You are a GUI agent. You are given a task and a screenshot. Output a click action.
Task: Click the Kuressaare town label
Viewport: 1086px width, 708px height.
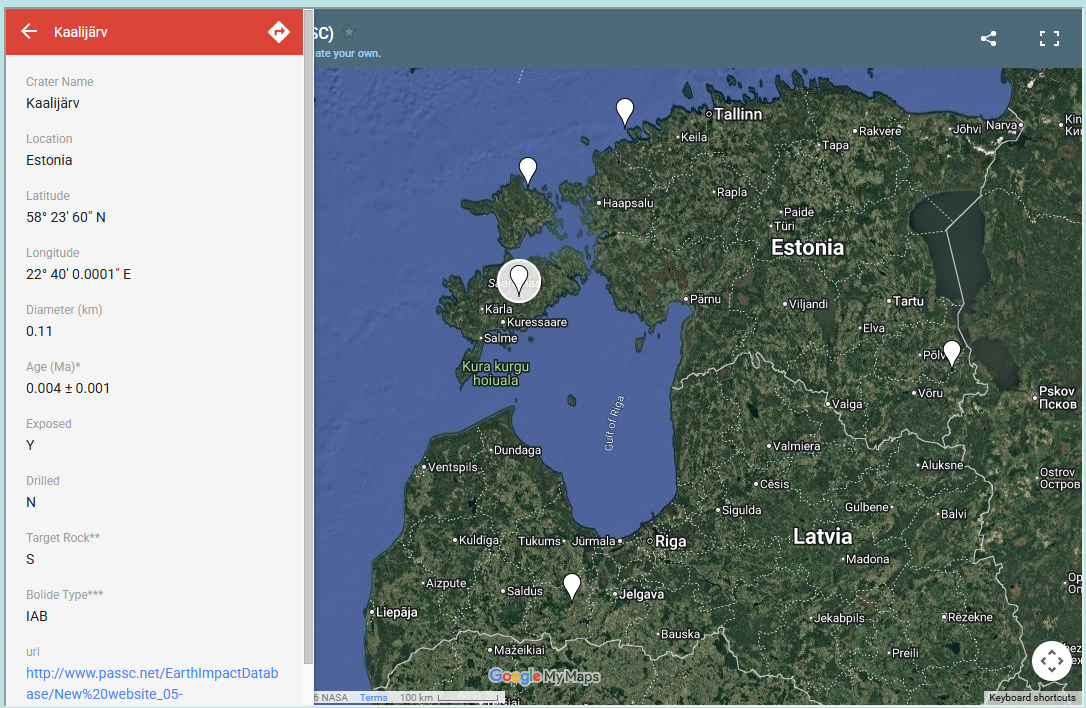(537, 323)
